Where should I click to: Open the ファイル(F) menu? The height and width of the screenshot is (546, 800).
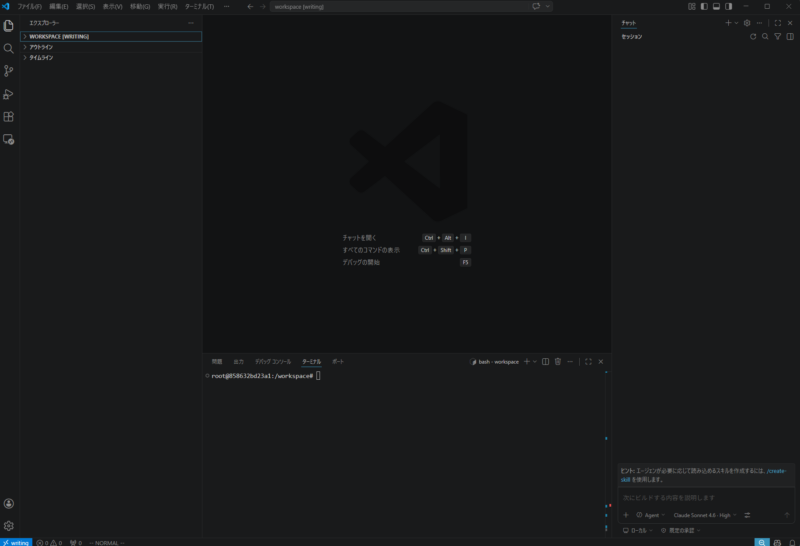click(x=30, y=7)
